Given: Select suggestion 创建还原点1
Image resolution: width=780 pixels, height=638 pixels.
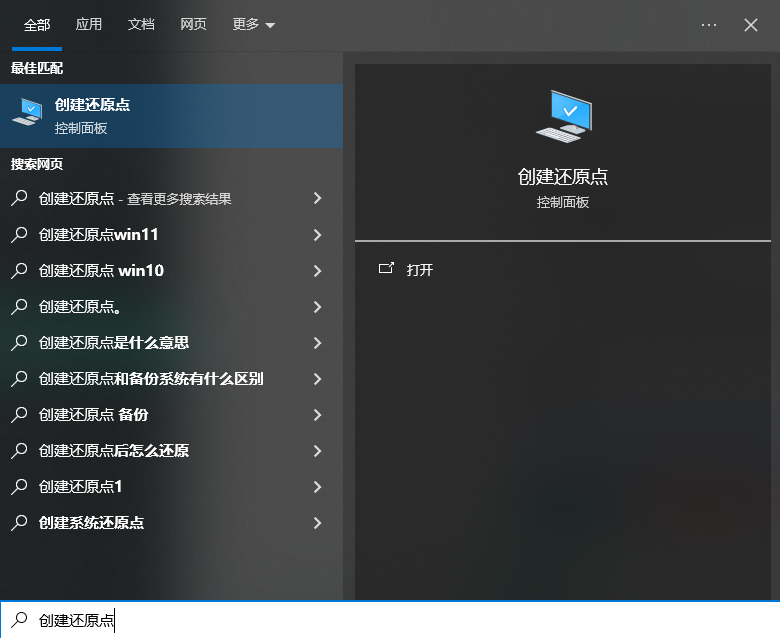Looking at the screenshot, I should click(171, 487).
